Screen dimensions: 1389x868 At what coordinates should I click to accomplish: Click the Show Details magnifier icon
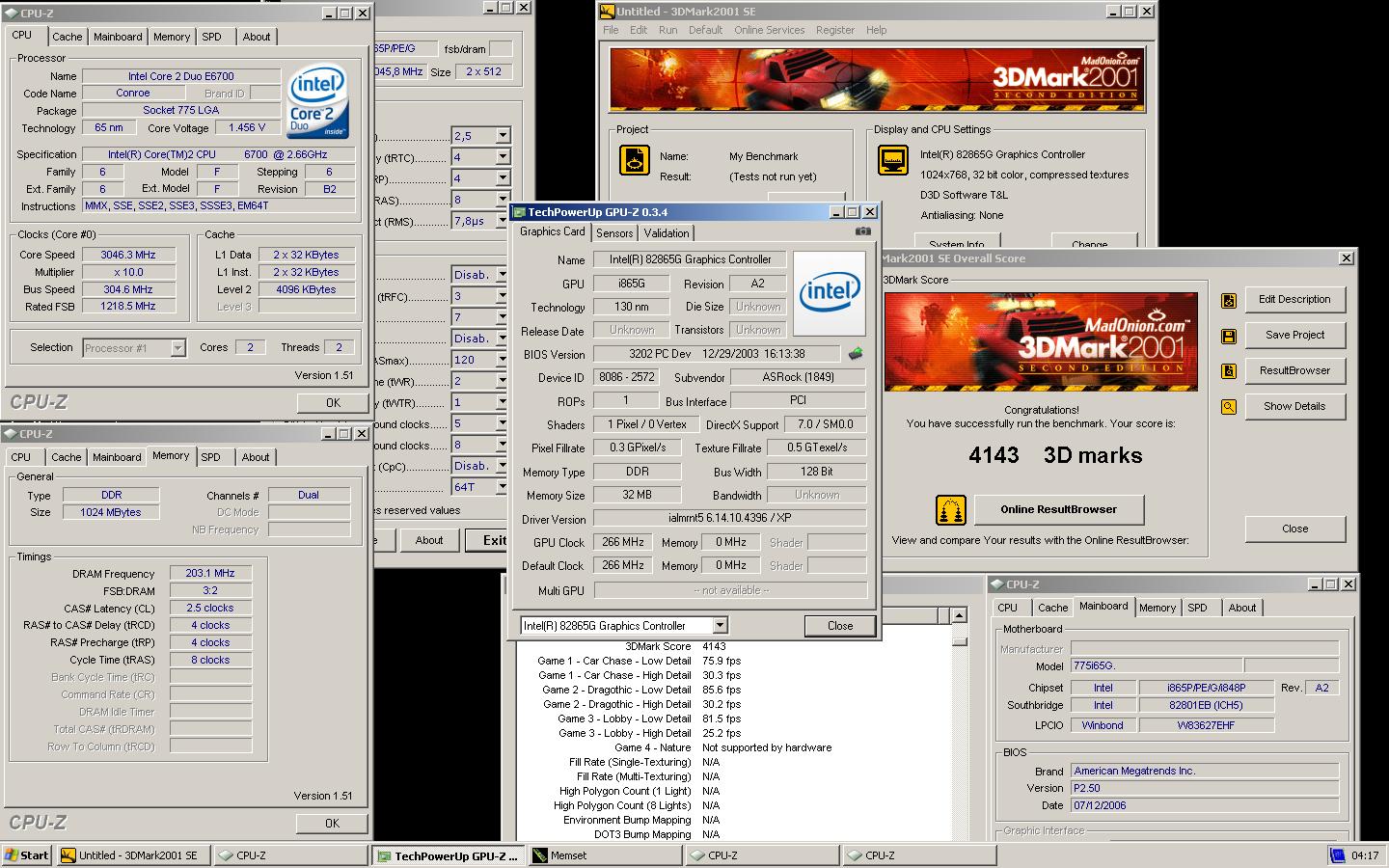tap(1229, 407)
